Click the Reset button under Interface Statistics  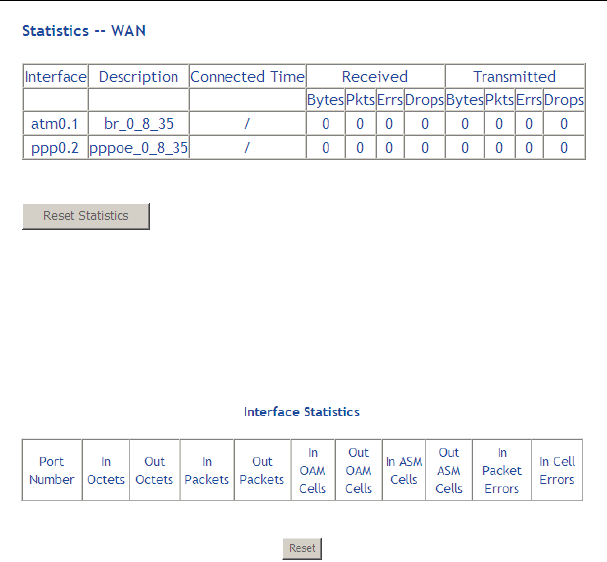point(302,548)
